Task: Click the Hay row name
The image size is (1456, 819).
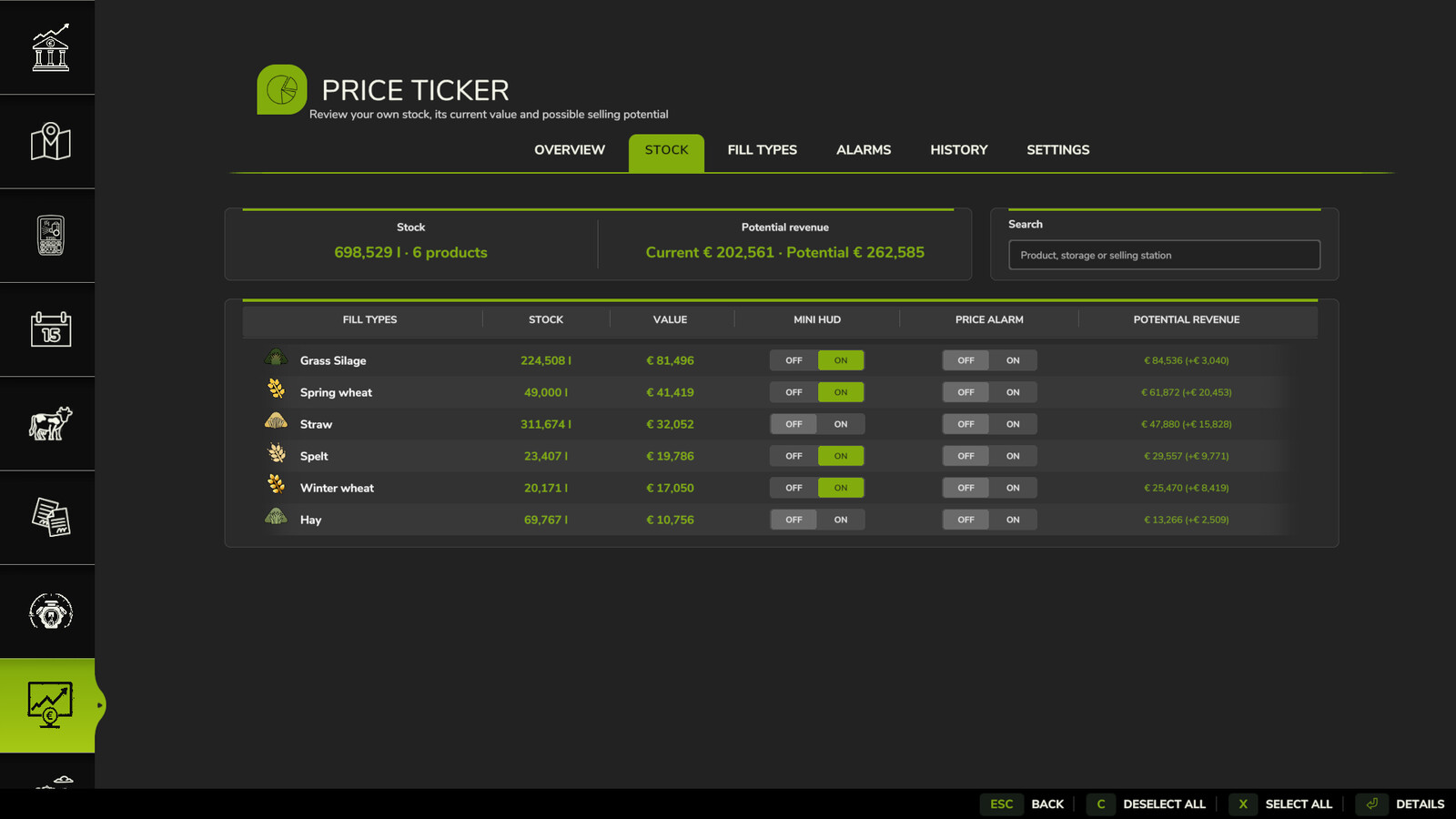Action: (310, 521)
